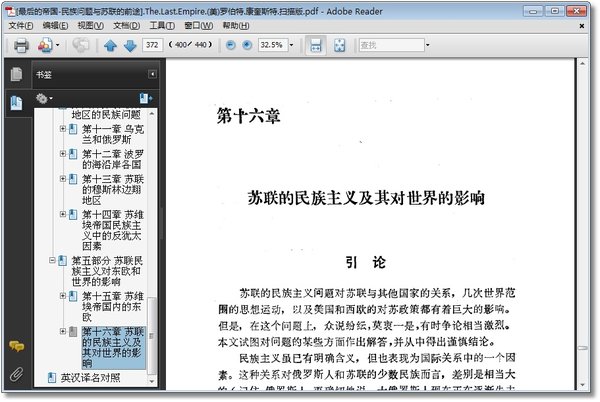Go to next page with down arrow

coord(130,46)
